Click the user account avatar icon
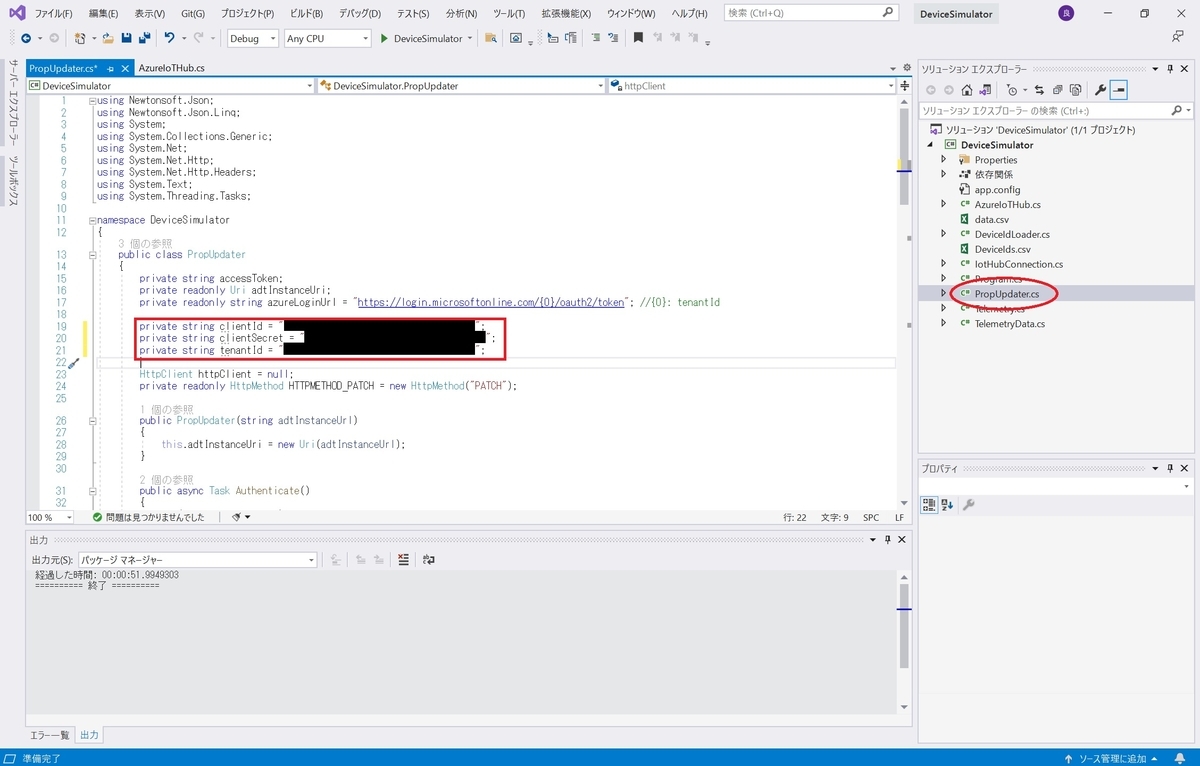Image resolution: width=1200 pixels, height=766 pixels. 1067,13
